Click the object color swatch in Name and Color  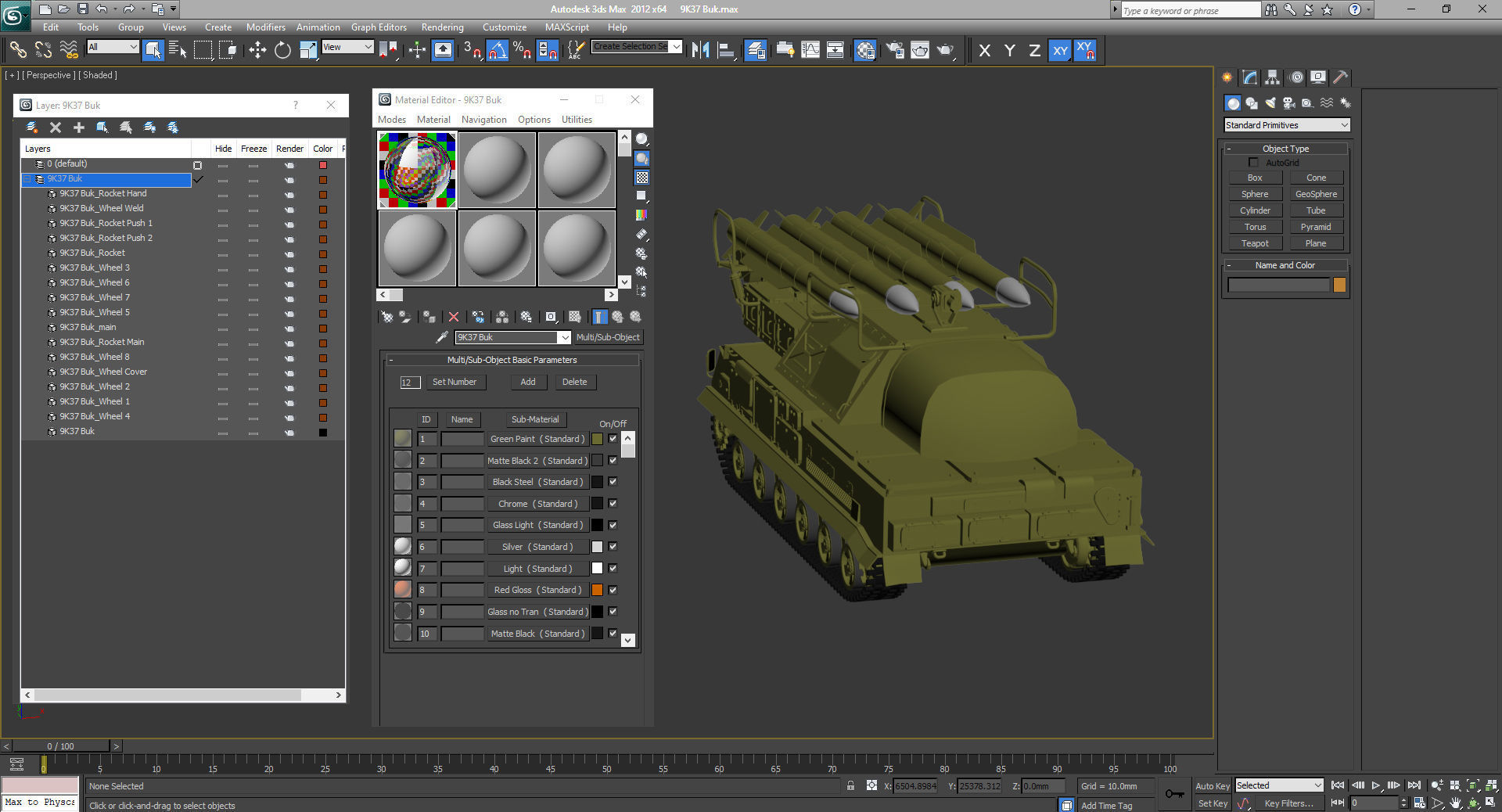pyautogui.click(x=1339, y=286)
